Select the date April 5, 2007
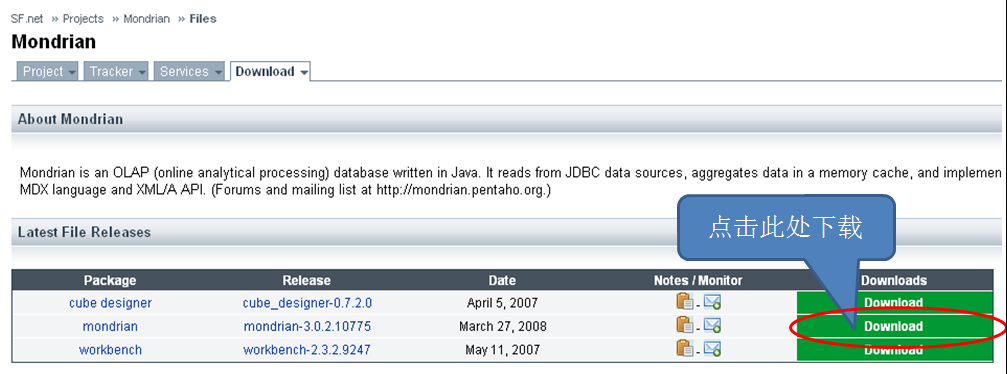1007x374 pixels. (503, 303)
